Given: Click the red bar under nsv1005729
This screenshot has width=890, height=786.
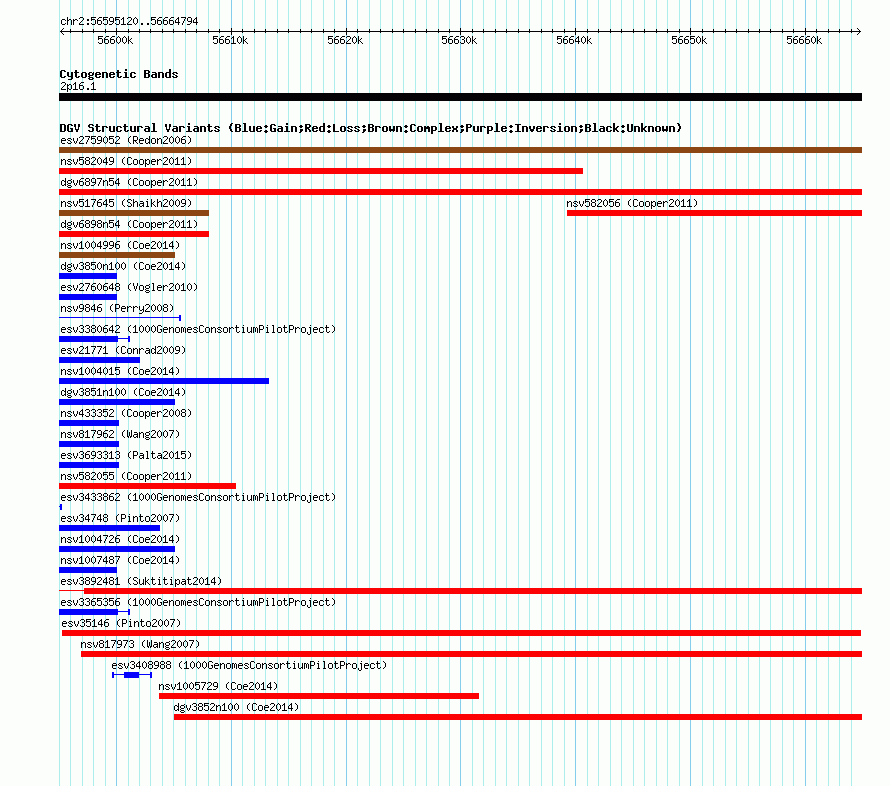Looking at the screenshot, I should (x=319, y=696).
